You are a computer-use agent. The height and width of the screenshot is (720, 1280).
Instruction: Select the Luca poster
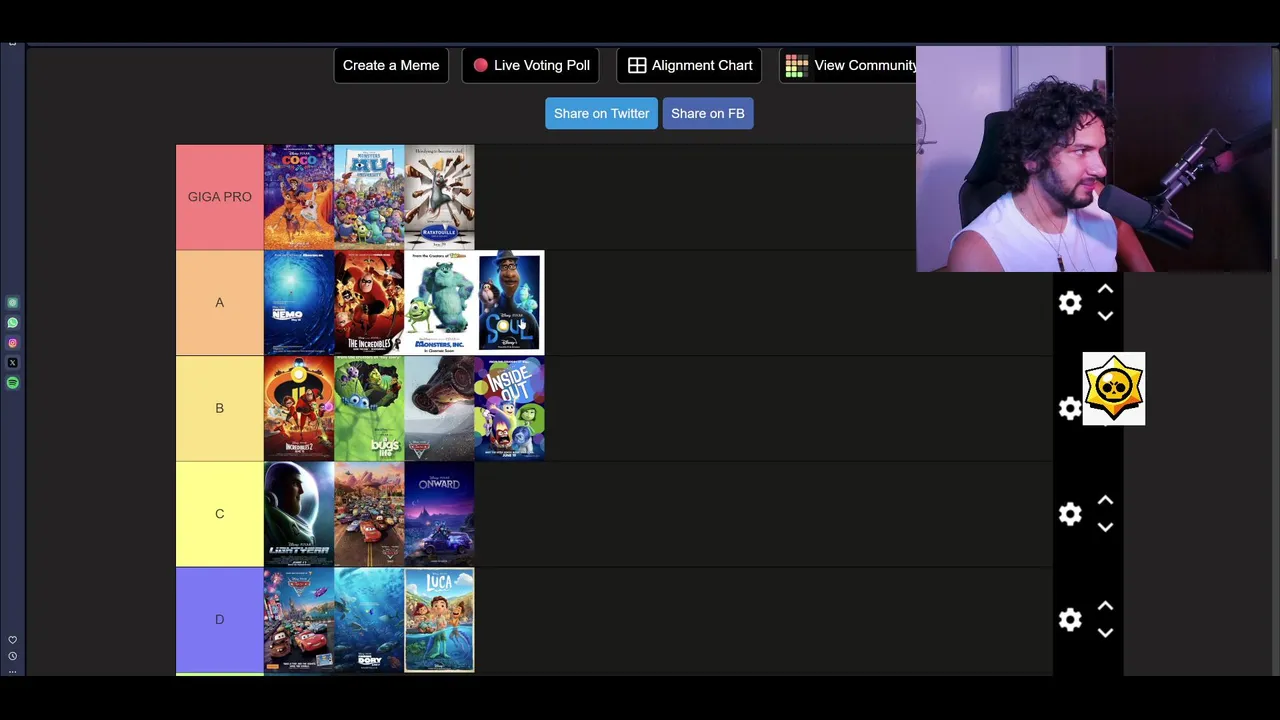pos(439,620)
